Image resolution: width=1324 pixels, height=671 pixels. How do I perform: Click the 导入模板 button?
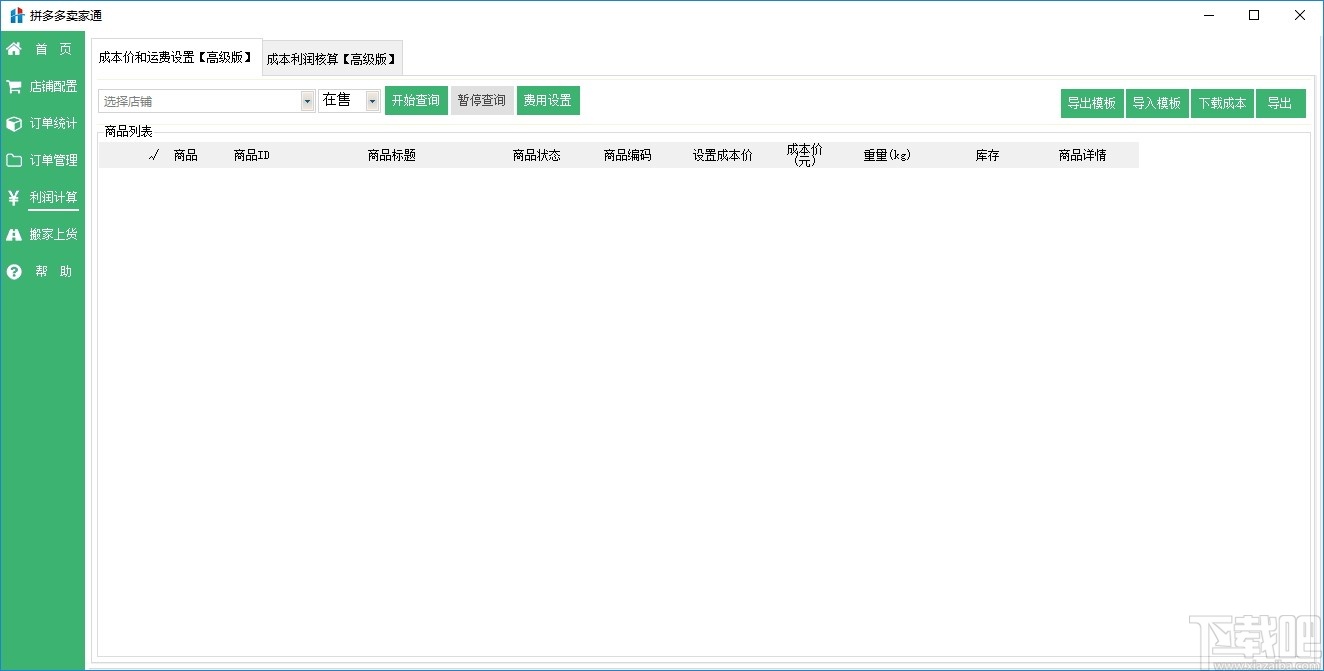[1157, 103]
